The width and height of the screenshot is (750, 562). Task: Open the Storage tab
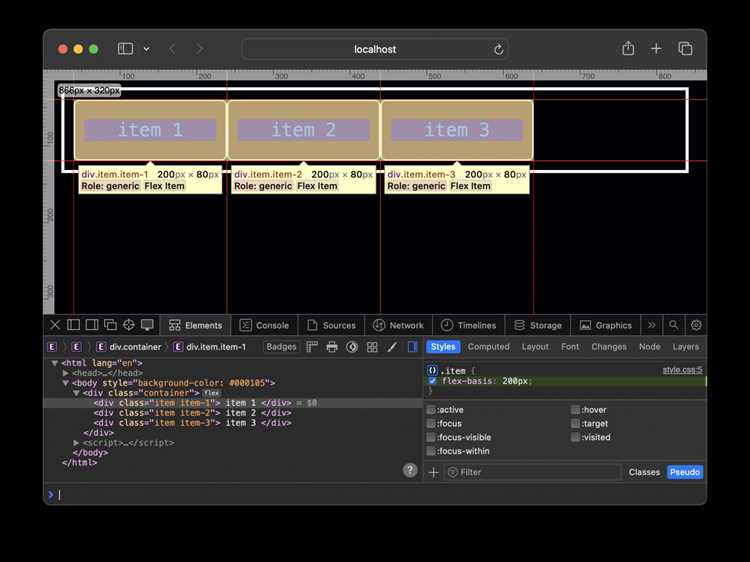click(x=537, y=325)
